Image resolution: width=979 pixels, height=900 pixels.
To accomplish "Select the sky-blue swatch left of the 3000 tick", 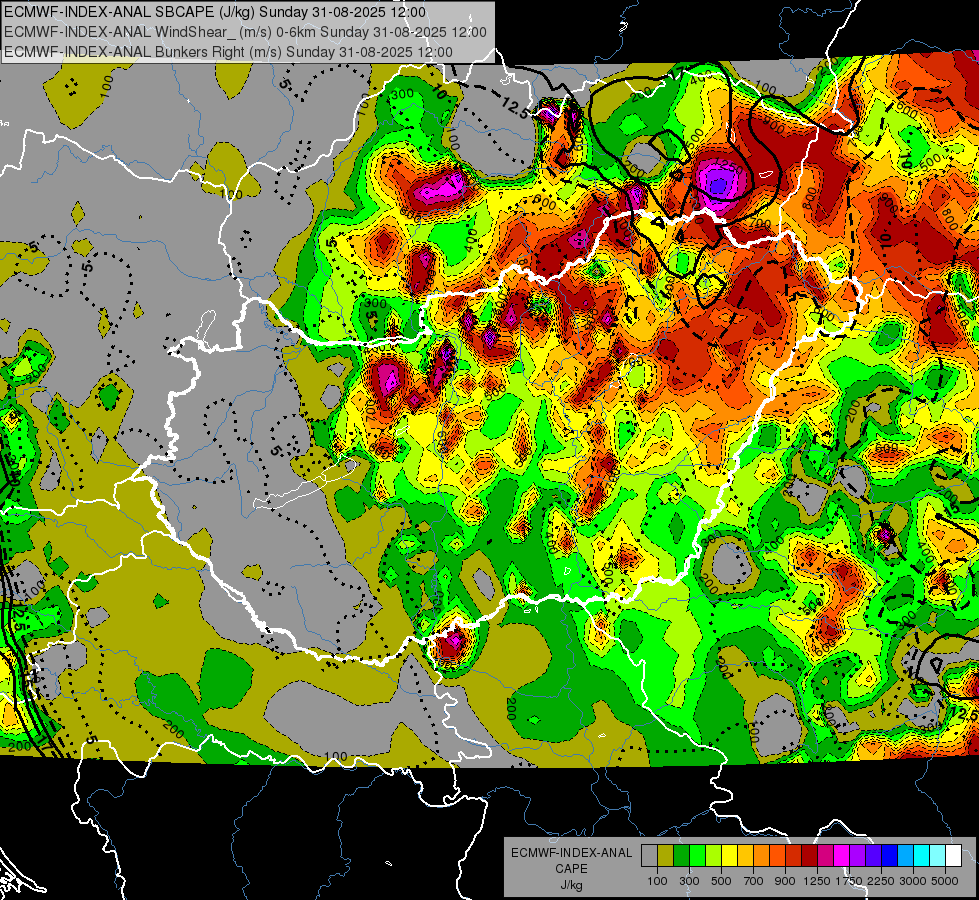I will [x=905, y=855].
